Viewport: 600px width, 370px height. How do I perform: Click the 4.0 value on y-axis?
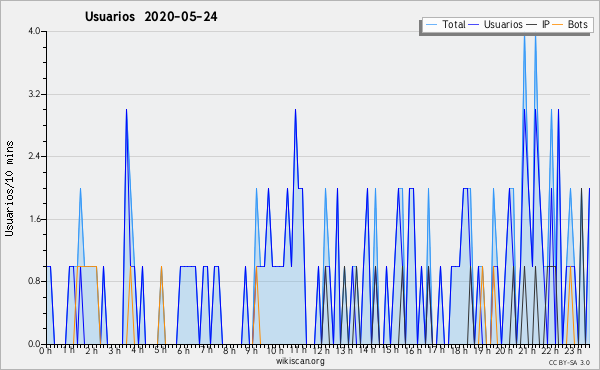coord(34,31)
